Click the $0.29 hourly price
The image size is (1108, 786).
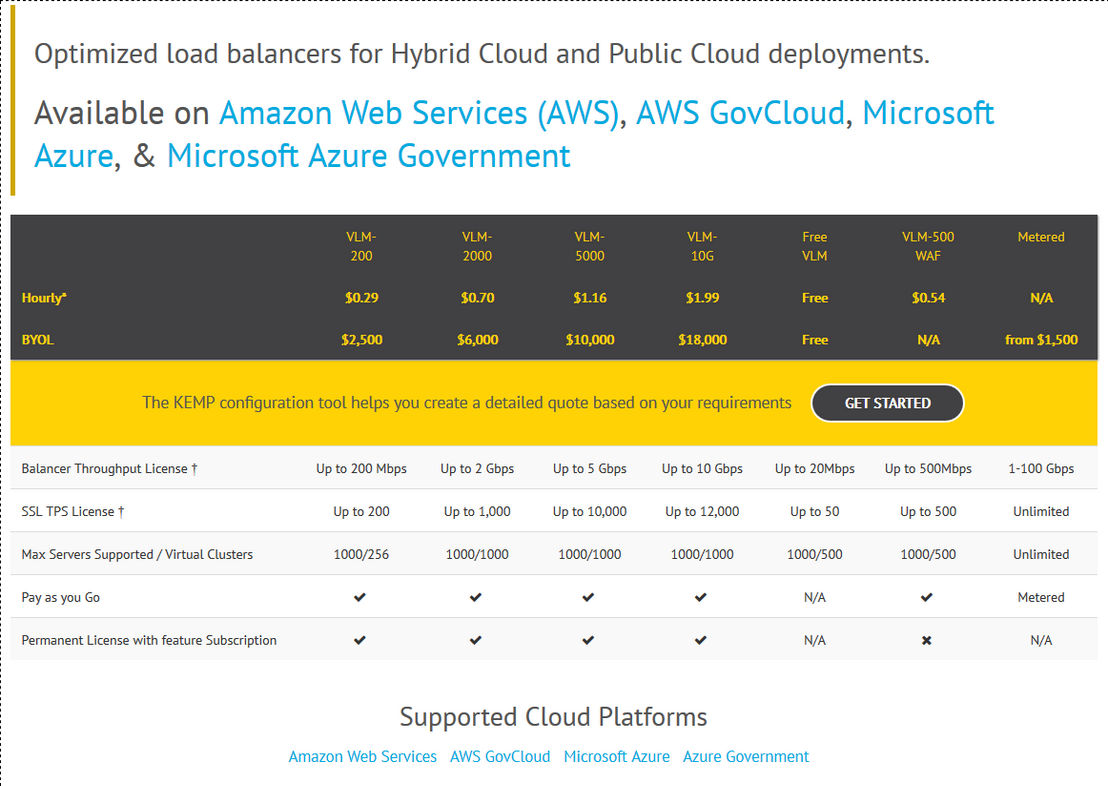tap(362, 298)
